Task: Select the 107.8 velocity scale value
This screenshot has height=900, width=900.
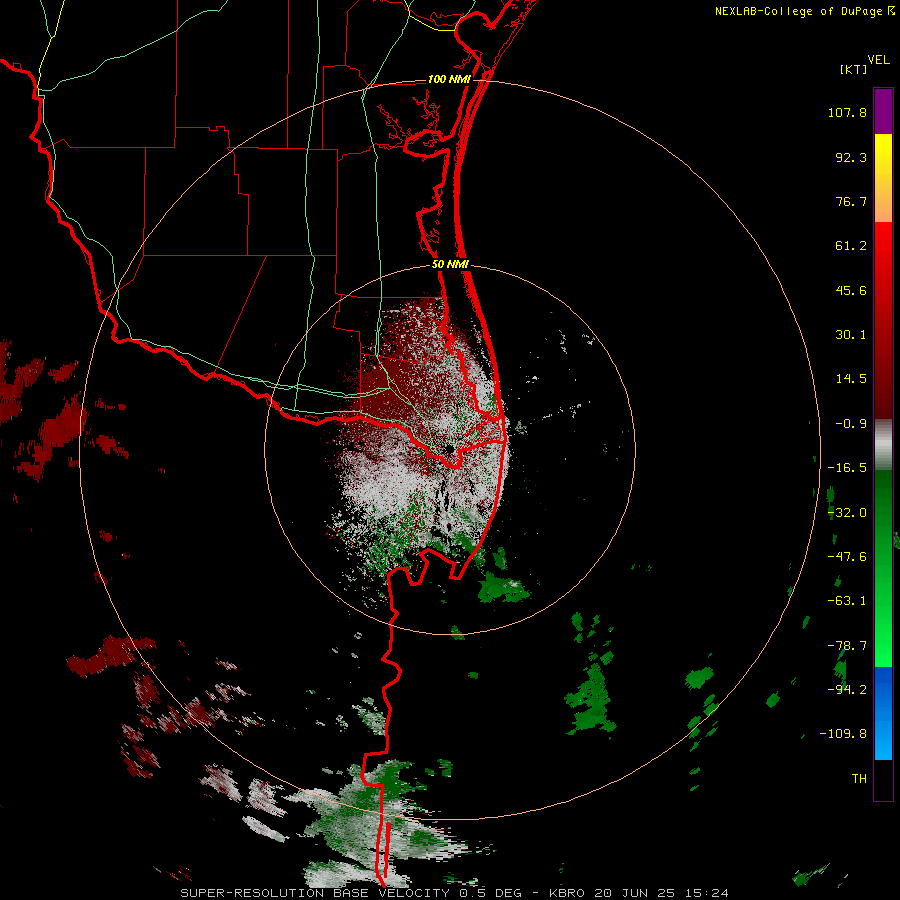Action: pyautogui.click(x=847, y=112)
